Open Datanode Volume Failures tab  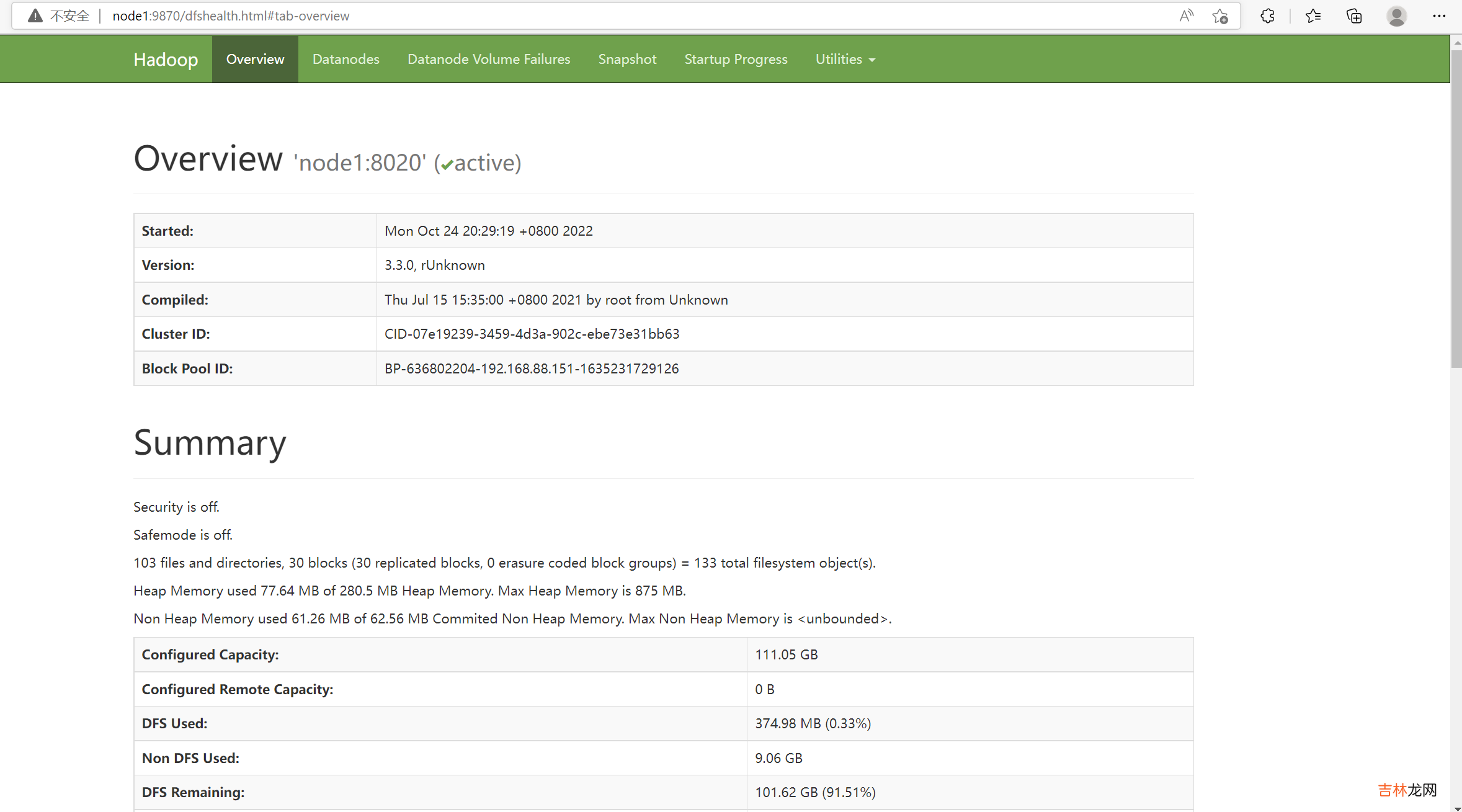(489, 60)
